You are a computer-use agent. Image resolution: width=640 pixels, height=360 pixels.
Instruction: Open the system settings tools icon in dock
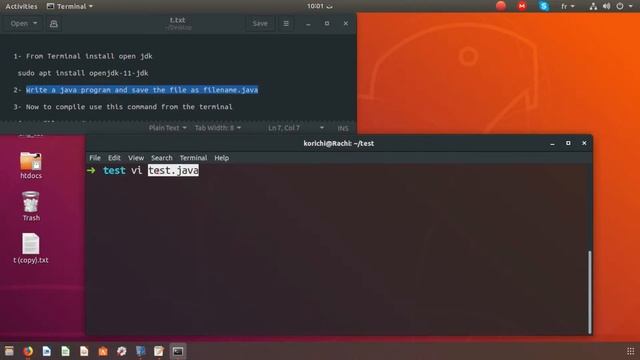pyautogui.click(x=122, y=351)
